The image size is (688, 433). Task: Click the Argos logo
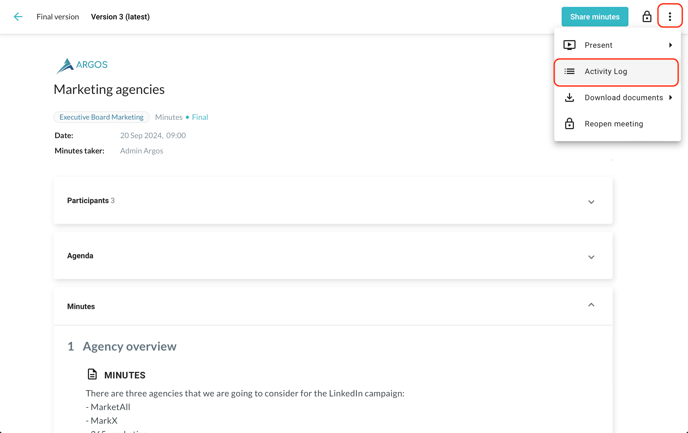[x=82, y=65]
